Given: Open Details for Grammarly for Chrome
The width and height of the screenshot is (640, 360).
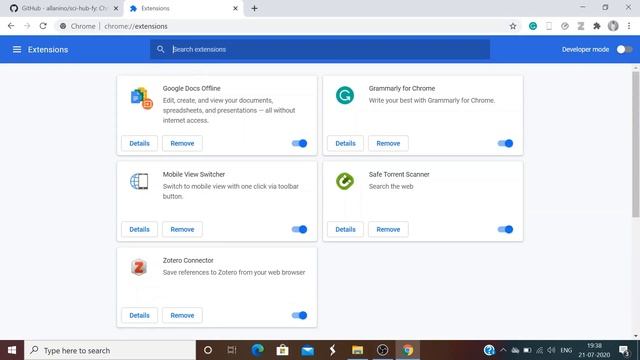Looking at the screenshot, I should (345, 143).
